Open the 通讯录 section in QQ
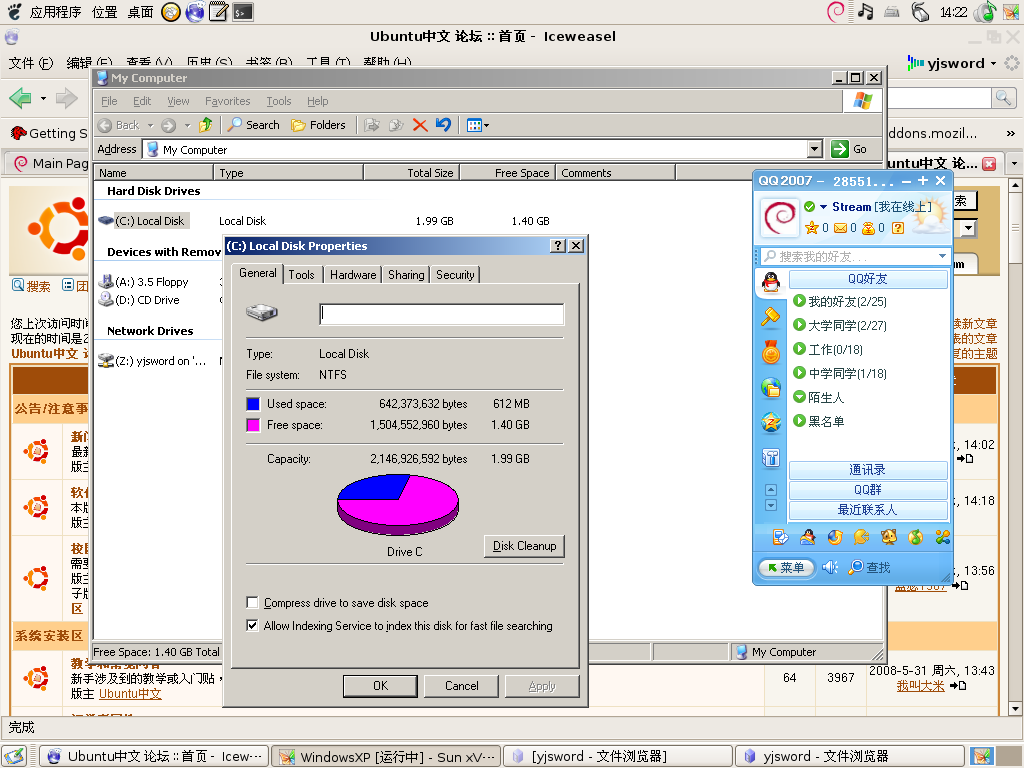The image size is (1024, 768). 868,470
